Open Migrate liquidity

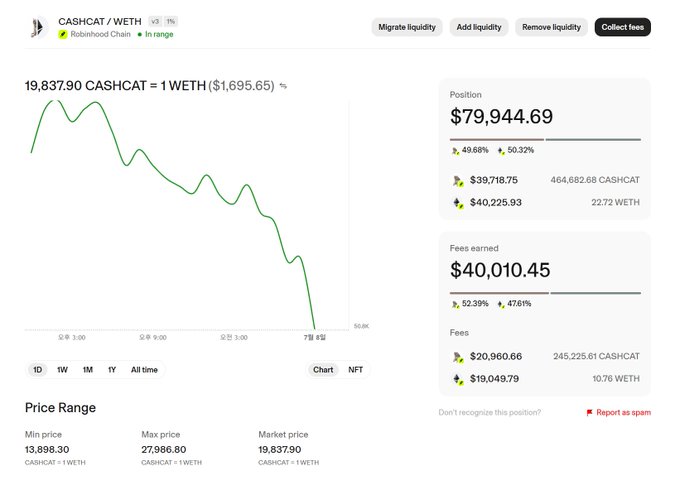407,27
